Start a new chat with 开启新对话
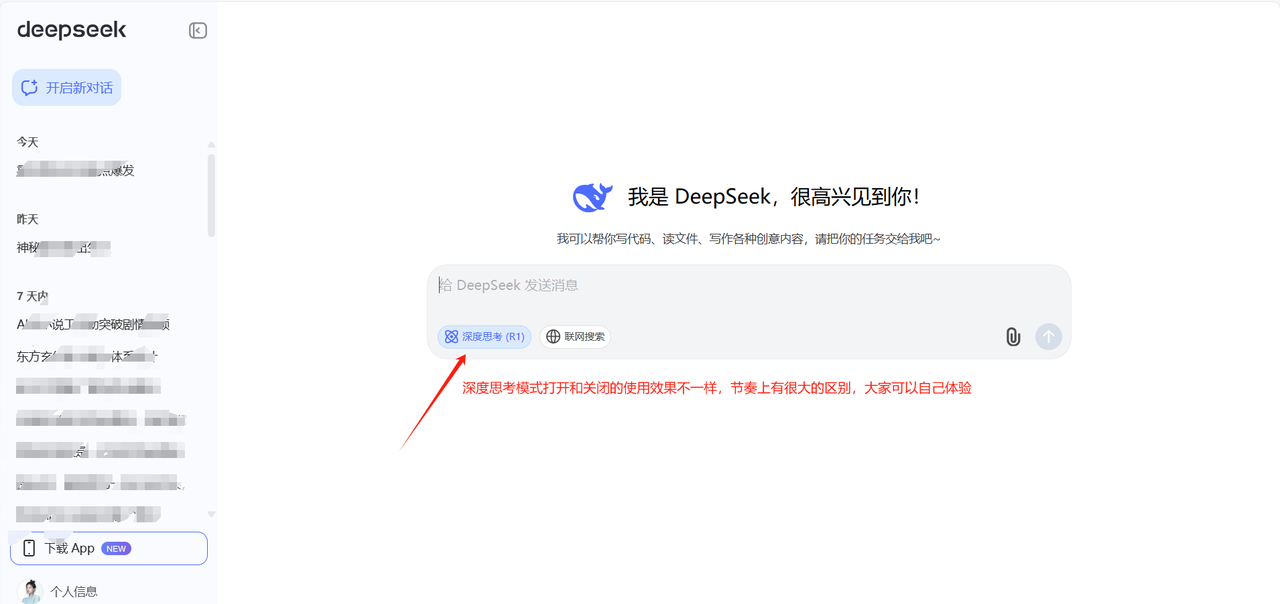 pos(67,88)
